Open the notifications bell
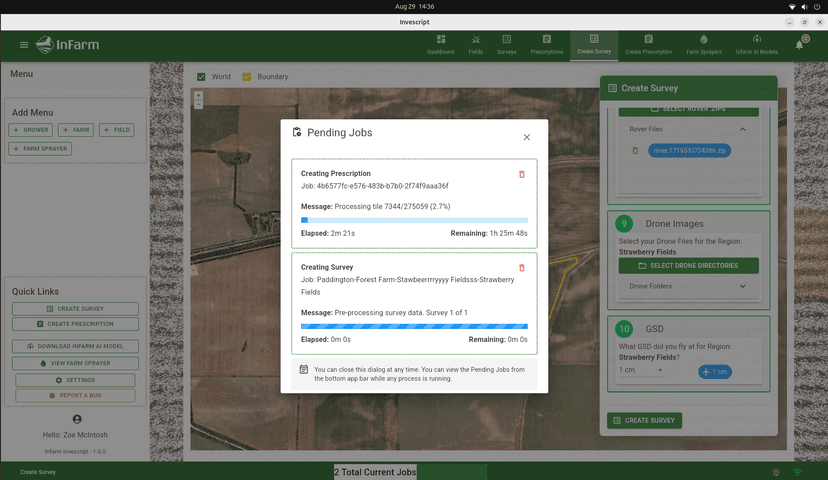The image size is (828, 480). [x=800, y=44]
